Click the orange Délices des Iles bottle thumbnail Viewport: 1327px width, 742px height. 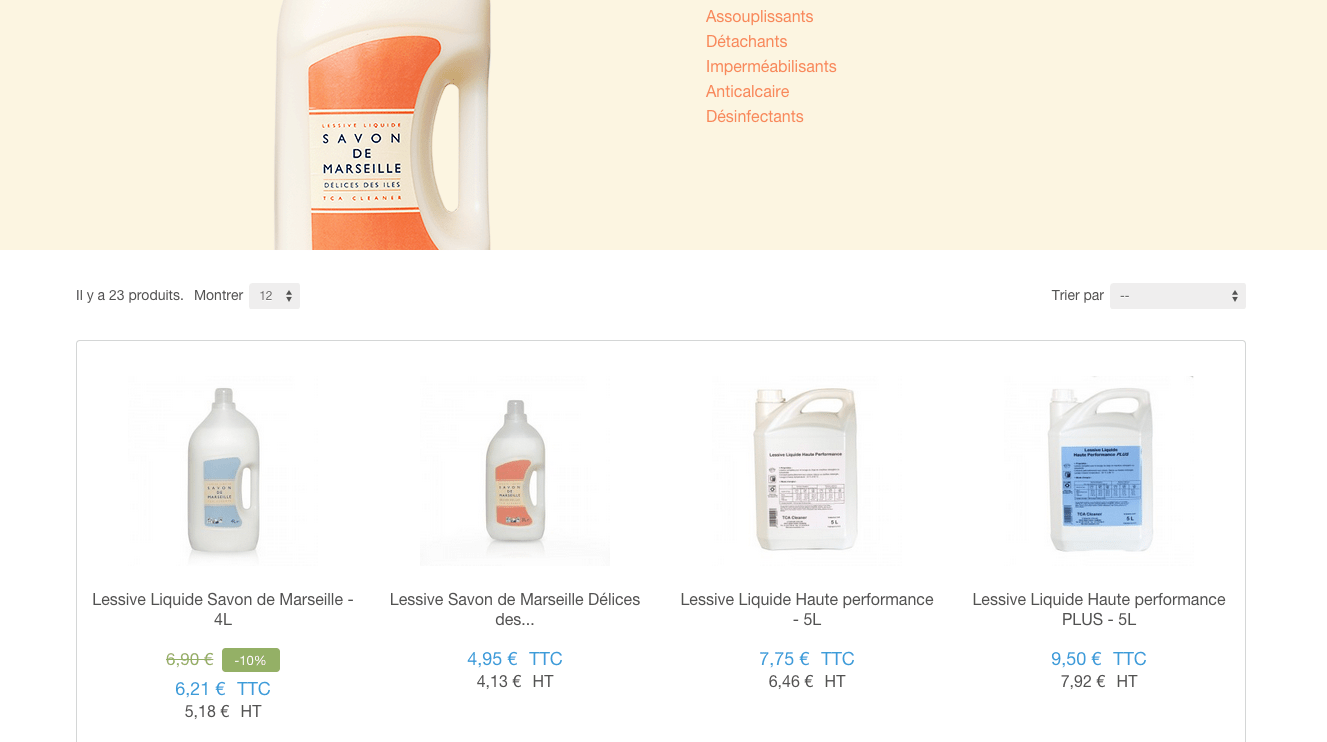pos(515,471)
